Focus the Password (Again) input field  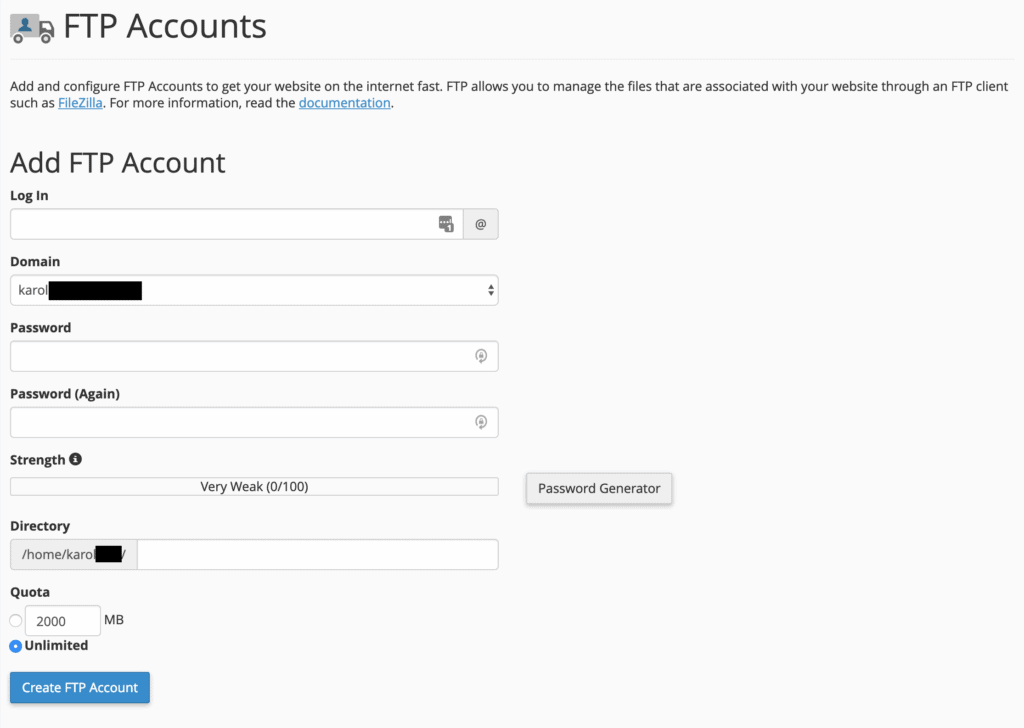tap(240, 422)
